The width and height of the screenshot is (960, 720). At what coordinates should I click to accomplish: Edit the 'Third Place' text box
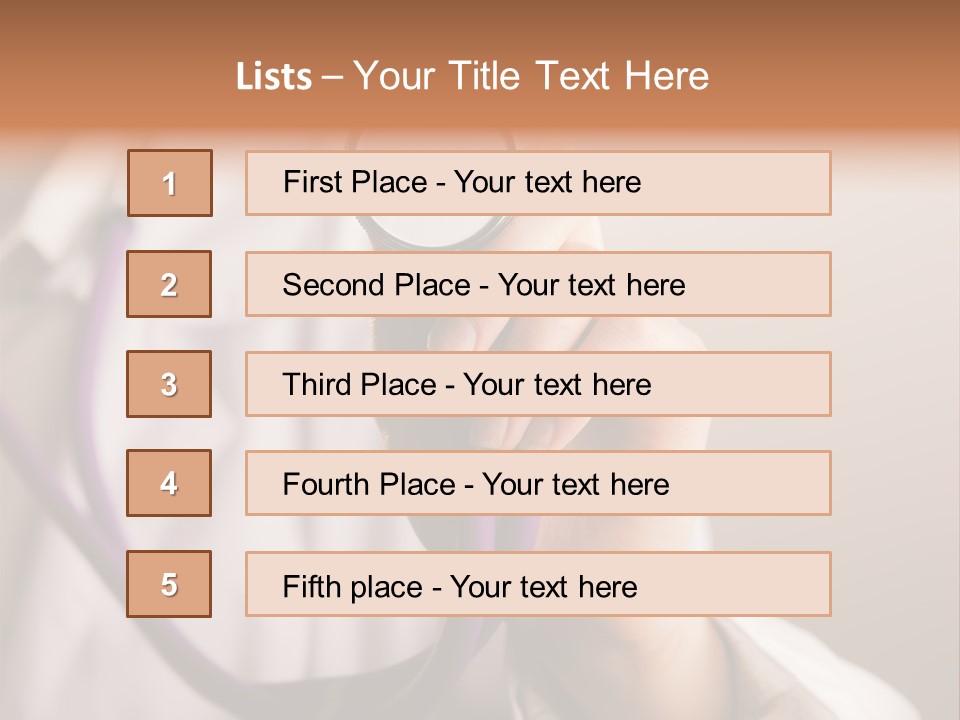(538, 384)
